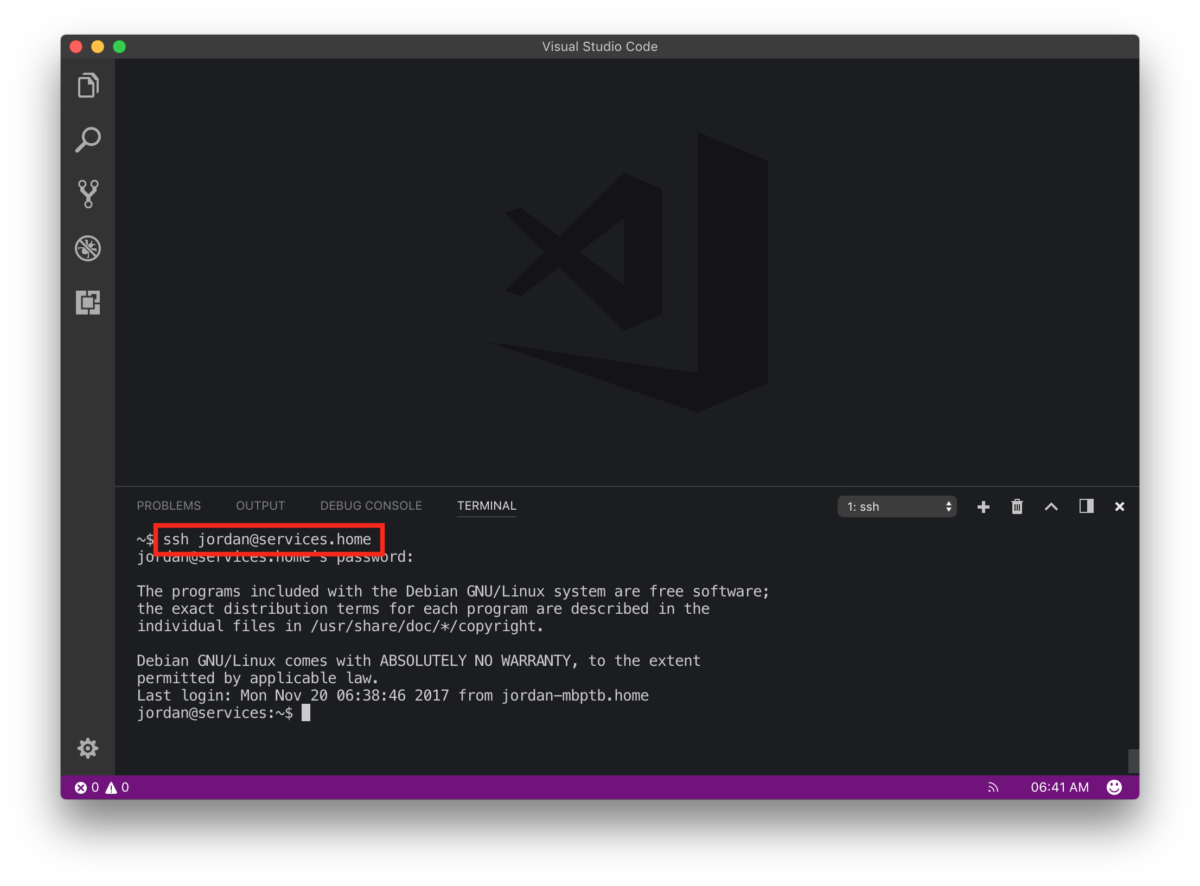Kill terminal with the trash icon
The width and height of the screenshot is (1200, 886).
coord(1017,507)
